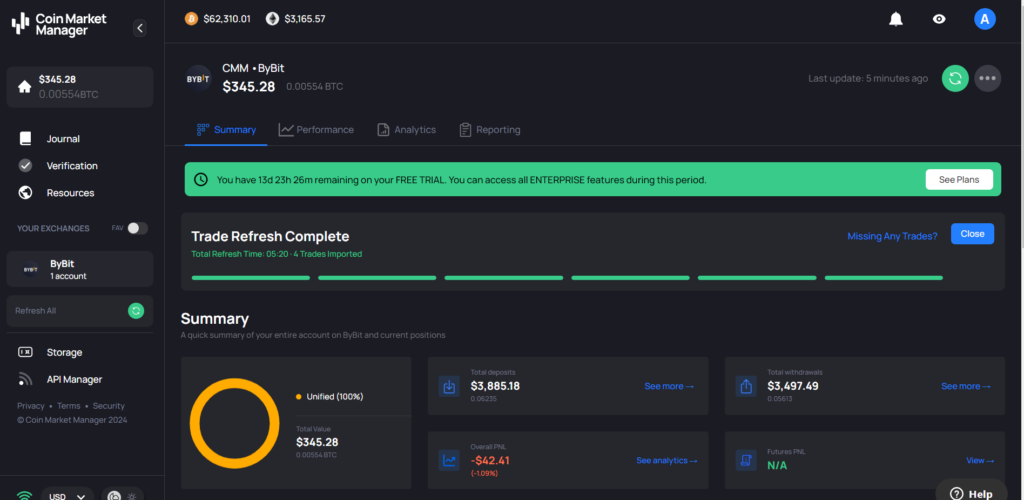The image size is (1024, 500).
Task: Click the Refresh All label
Action: point(35,311)
